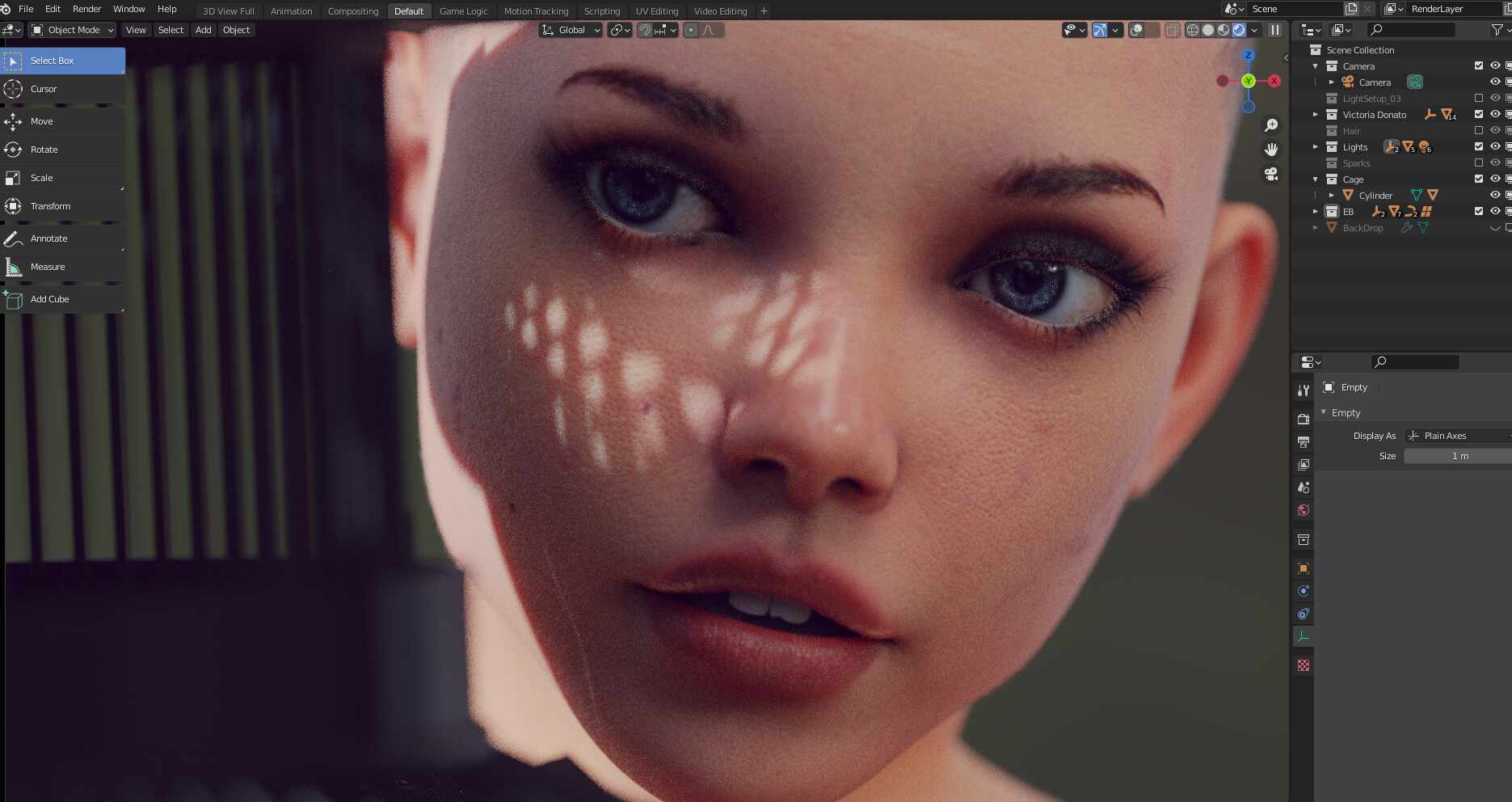Viewport: 1512px width, 802px height.
Task: Switch to the Compositing workspace tab
Action: pos(353,11)
